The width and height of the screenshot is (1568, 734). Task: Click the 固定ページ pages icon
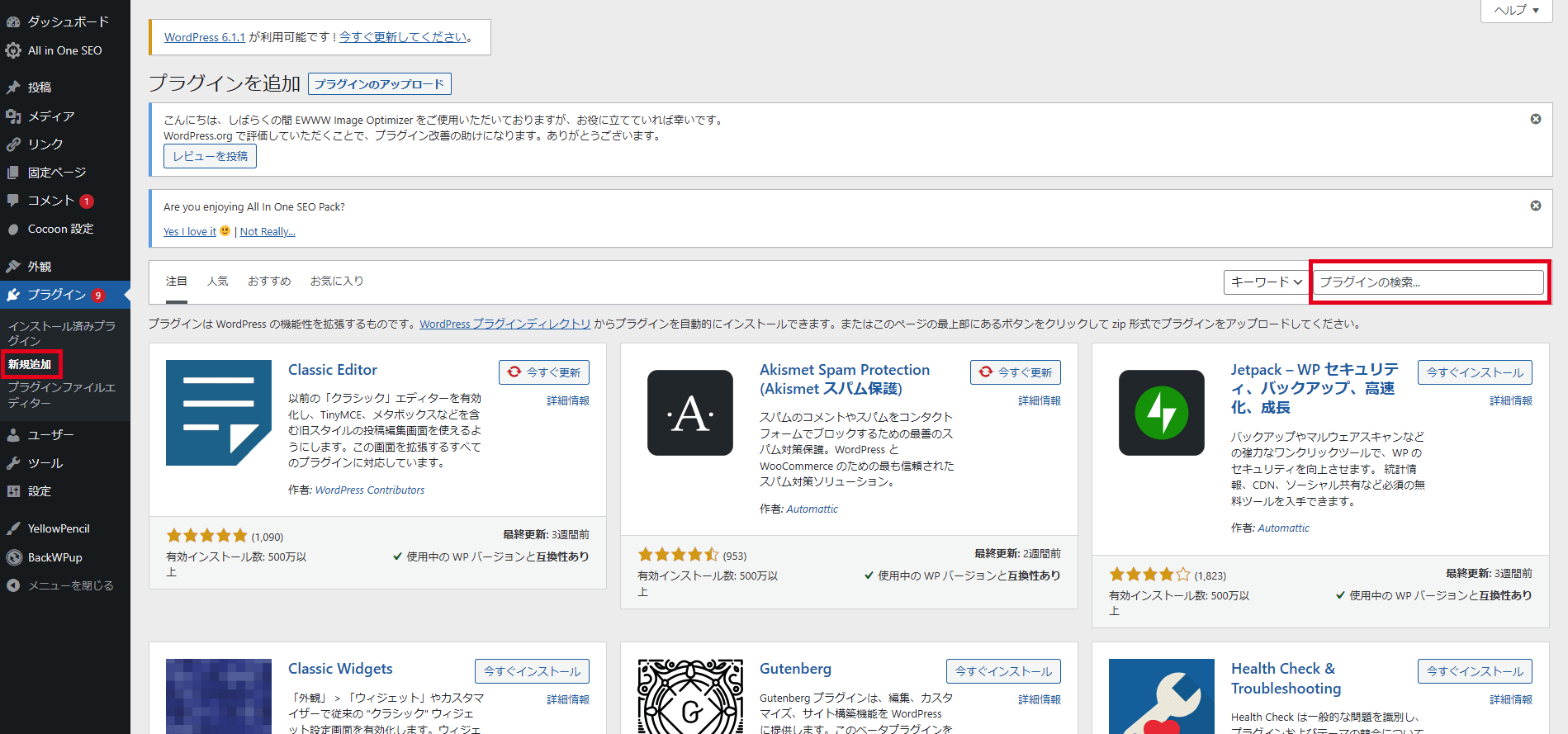pyautogui.click(x=13, y=173)
